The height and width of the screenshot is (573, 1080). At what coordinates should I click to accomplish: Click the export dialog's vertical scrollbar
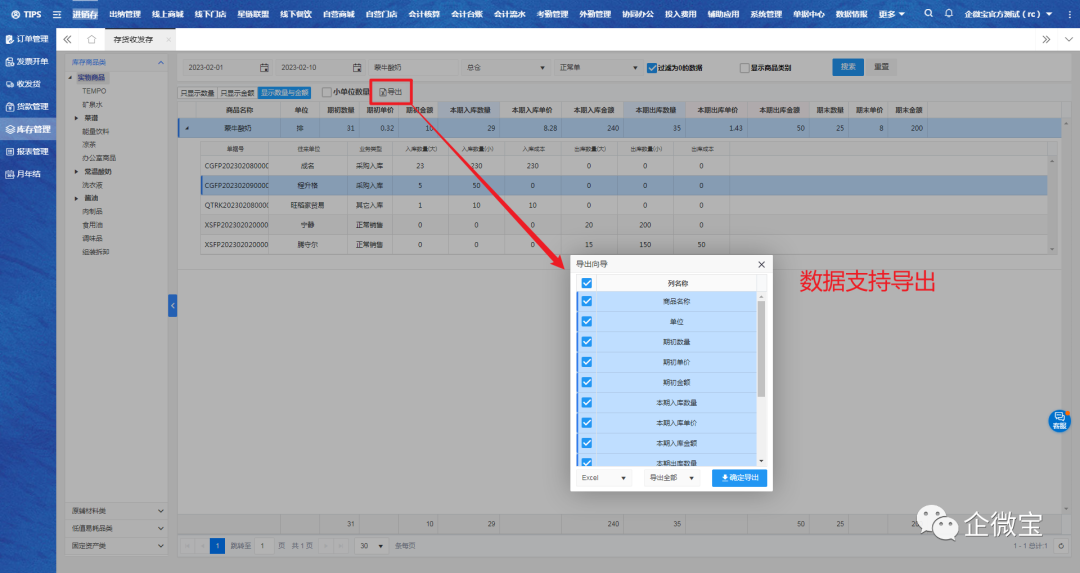762,350
